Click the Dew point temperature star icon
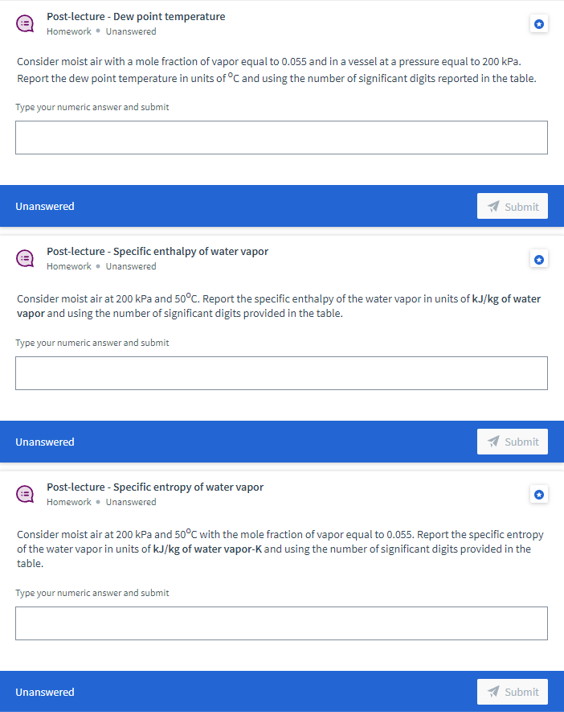Image resolution: width=564 pixels, height=712 pixels. tap(539, 24)
